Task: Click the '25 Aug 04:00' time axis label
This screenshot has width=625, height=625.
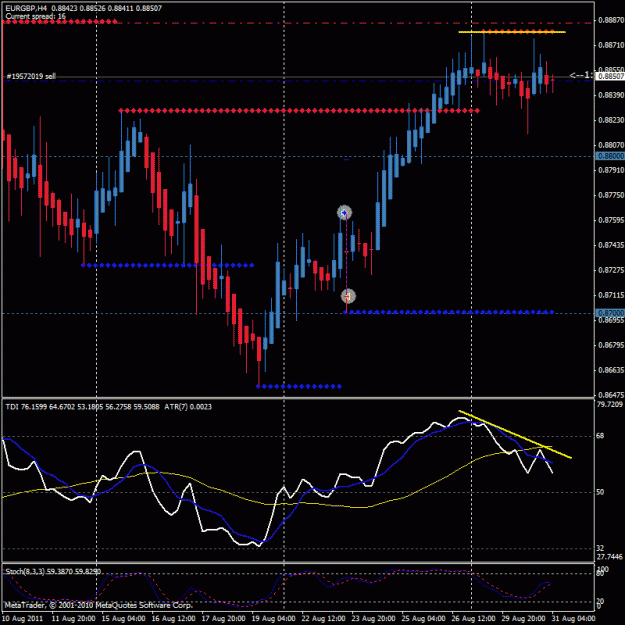Action: (423, 619)
